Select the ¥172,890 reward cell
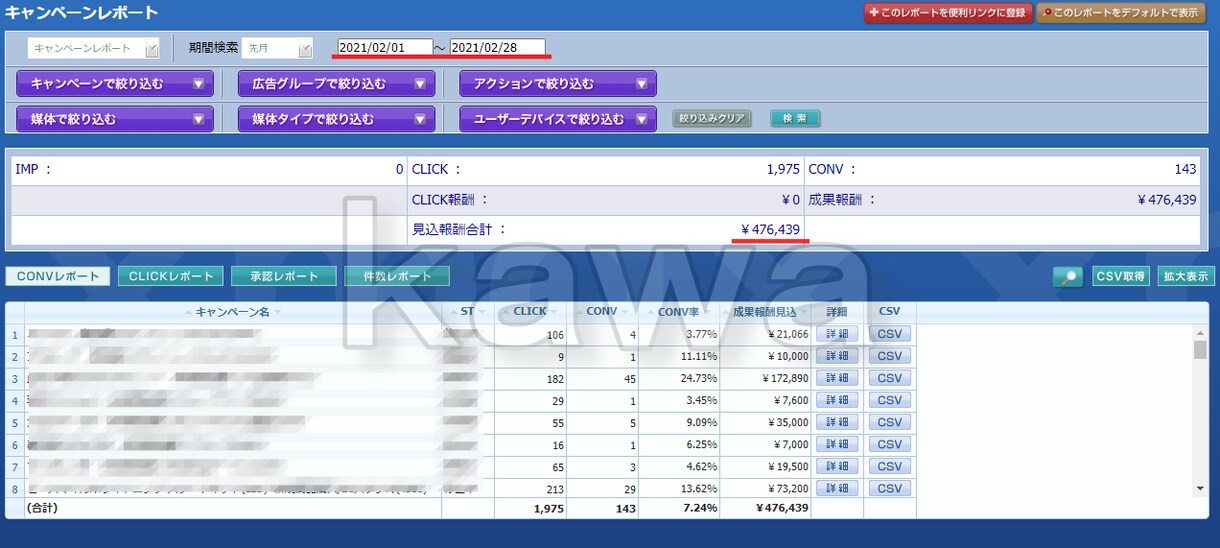1220x548 pixels. click(765, 378)
